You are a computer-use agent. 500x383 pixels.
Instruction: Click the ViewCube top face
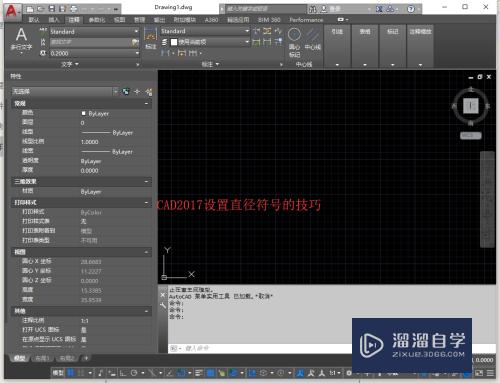coord(471,106)
